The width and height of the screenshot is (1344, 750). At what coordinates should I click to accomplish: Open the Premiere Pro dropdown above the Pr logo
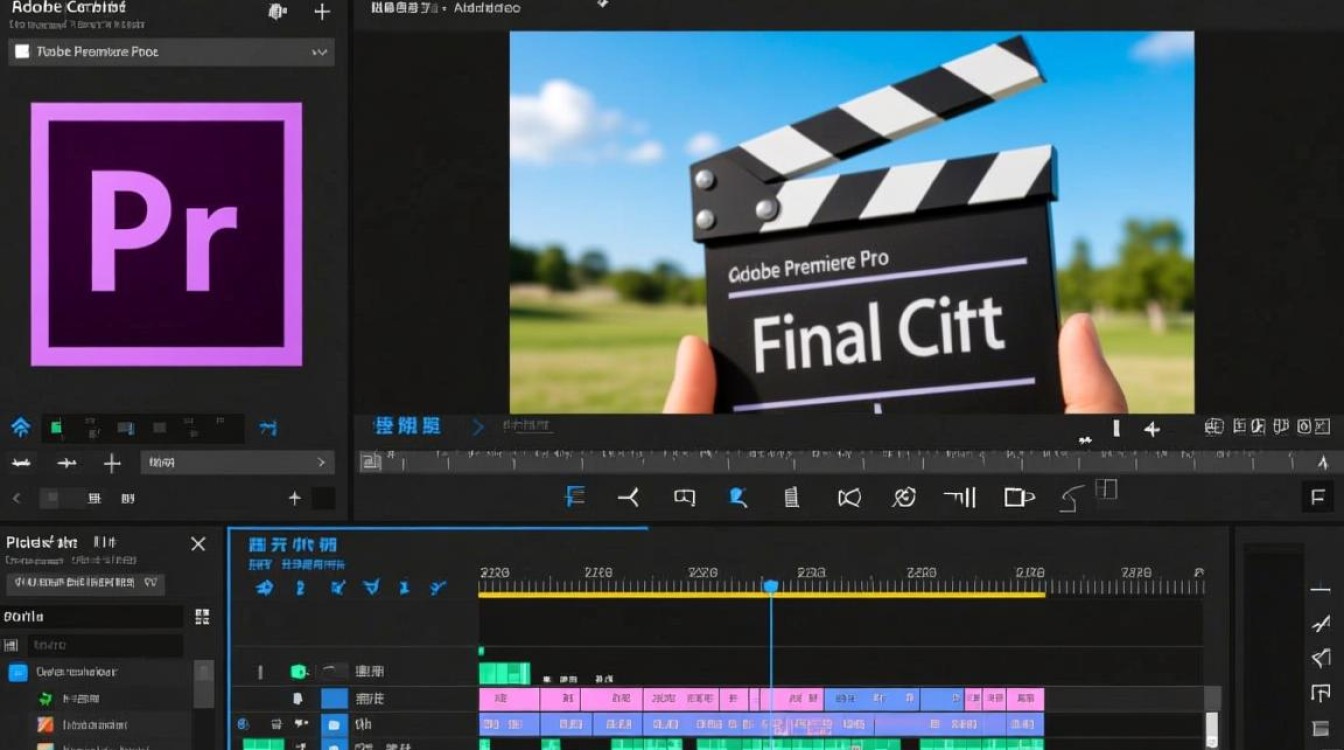click(x=171, y=52)
